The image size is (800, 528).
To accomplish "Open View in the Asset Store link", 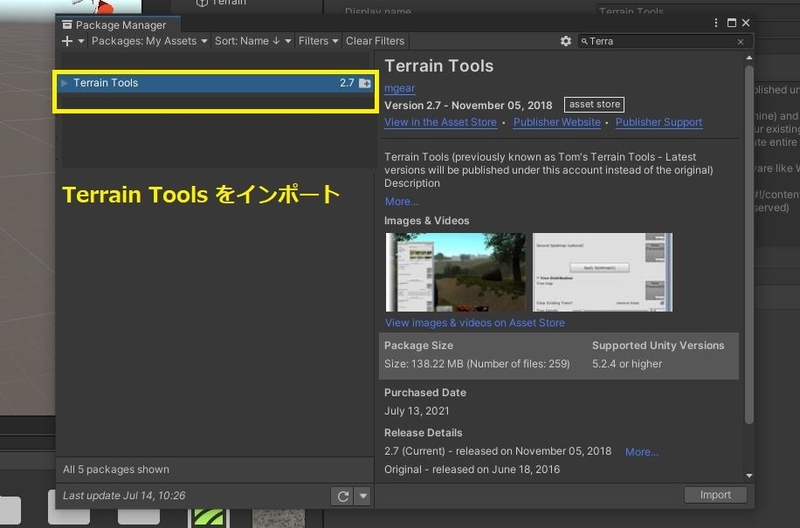I will (x=440, y=122).
